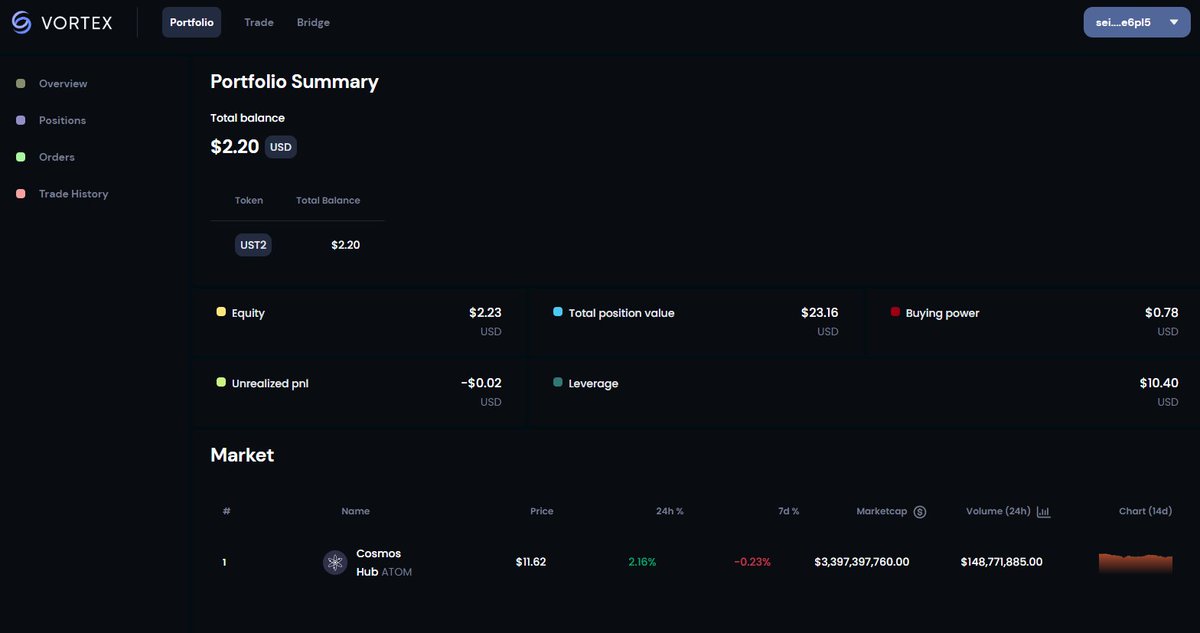View the ATOM 14-day chart thumbnail
Image resolution: width=1200 pixels, height=633 pixels.
click(1135, 563)
